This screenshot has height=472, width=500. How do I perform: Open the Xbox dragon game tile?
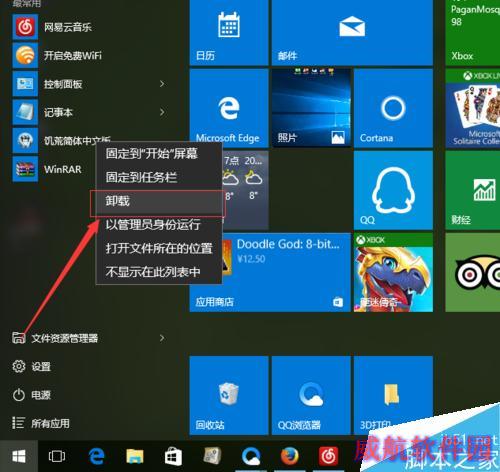point(393,273)
